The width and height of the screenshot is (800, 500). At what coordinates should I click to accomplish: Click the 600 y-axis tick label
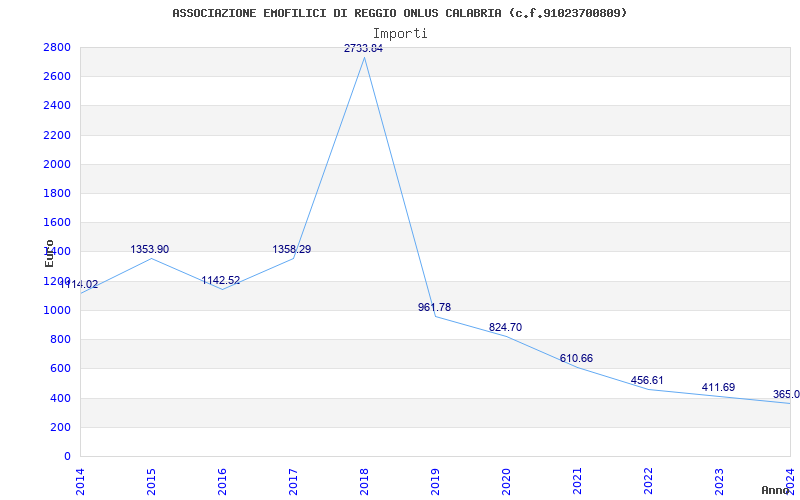60,368
